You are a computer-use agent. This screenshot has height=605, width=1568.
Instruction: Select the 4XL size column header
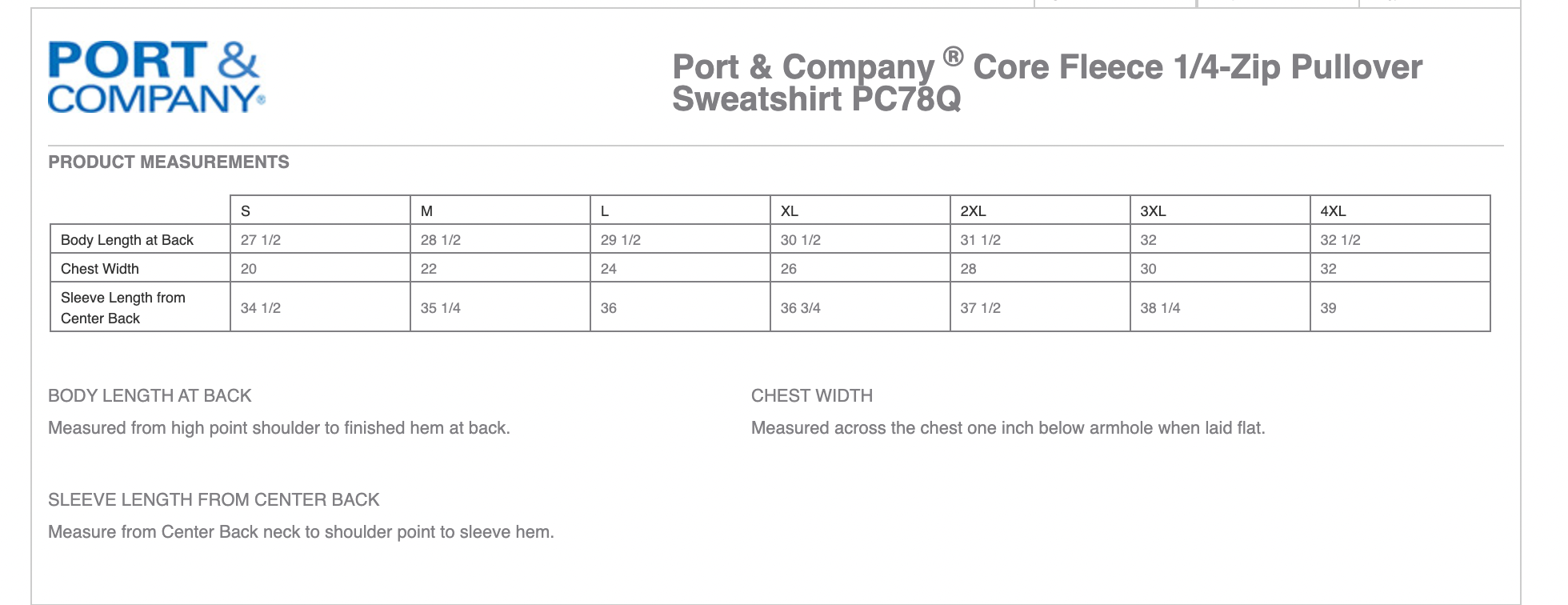pos(1333,211)
